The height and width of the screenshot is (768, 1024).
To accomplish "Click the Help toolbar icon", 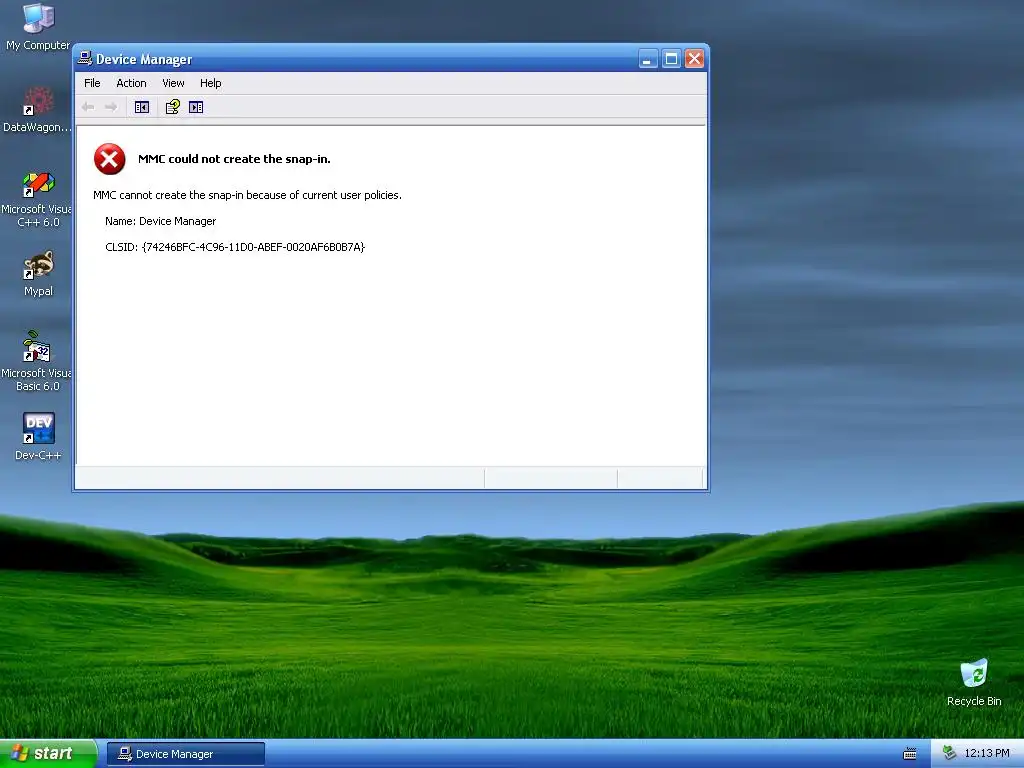I will click(172, 107).
